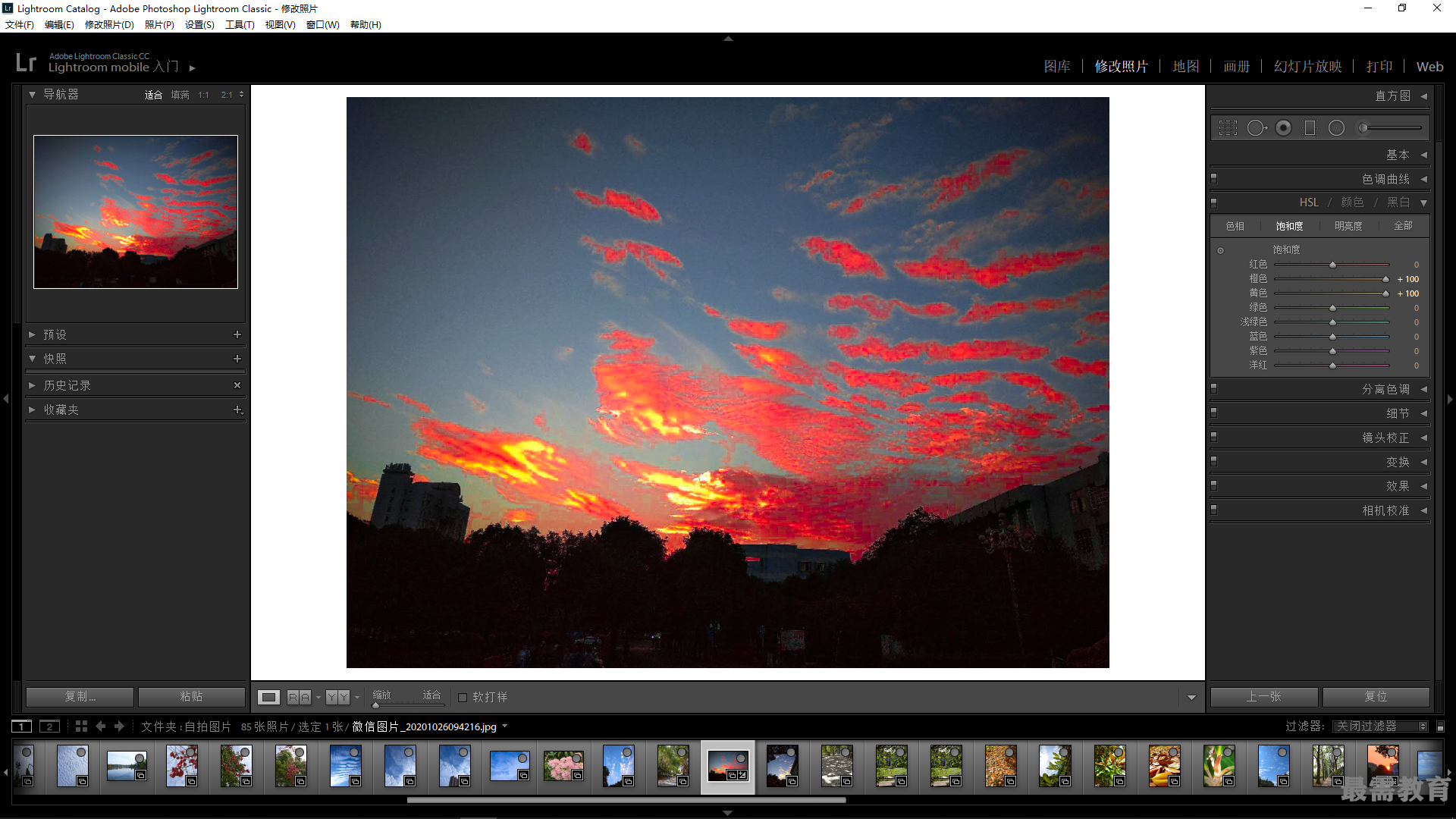Open the filter preset dropdown 关闭过滤器

(1381, 726)
